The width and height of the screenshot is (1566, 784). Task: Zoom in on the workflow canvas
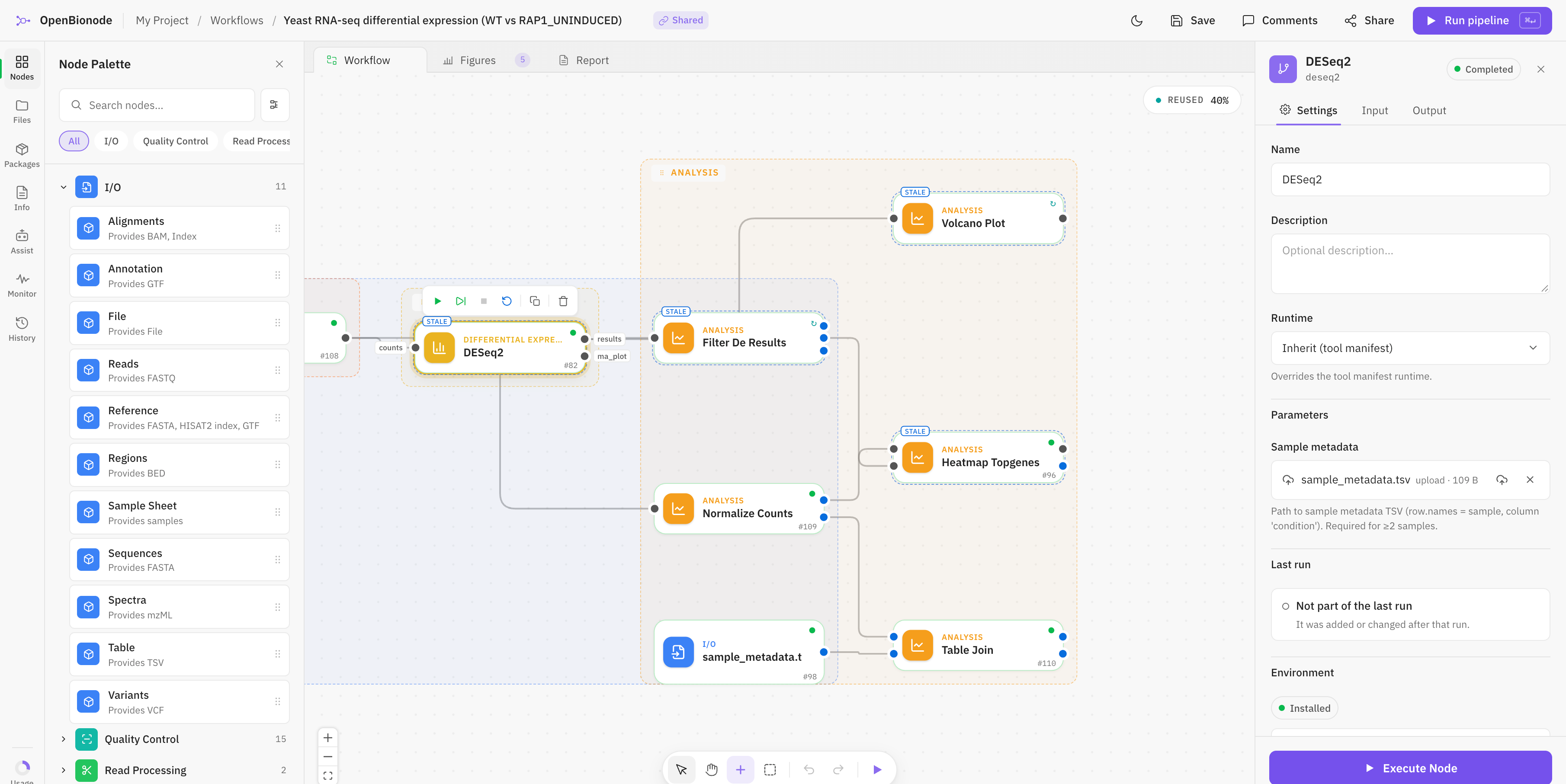pos(327,737)
